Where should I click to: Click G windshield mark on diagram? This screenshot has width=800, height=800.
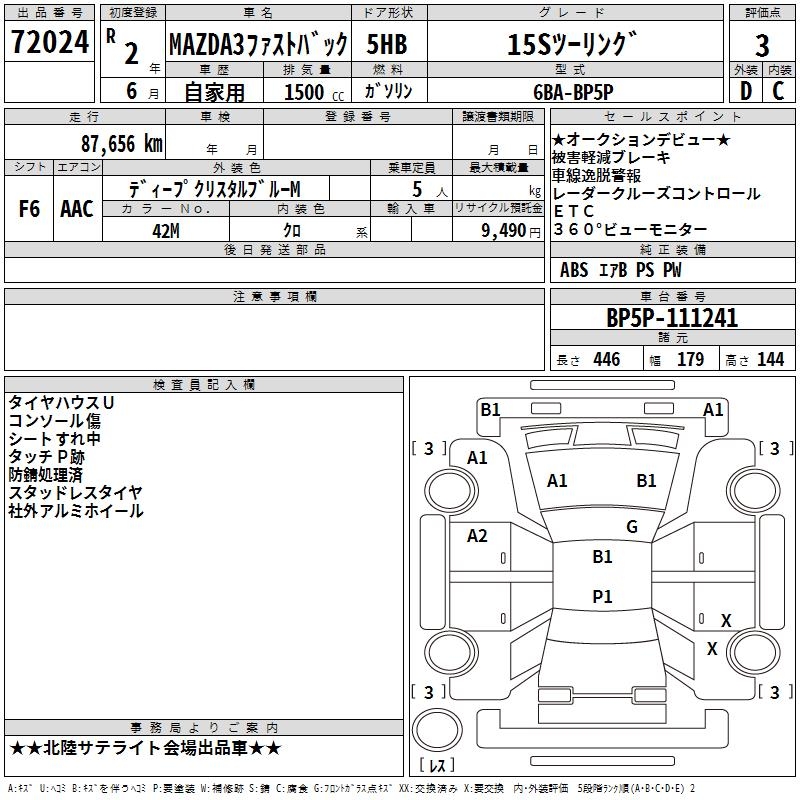[x=632, y=527]
